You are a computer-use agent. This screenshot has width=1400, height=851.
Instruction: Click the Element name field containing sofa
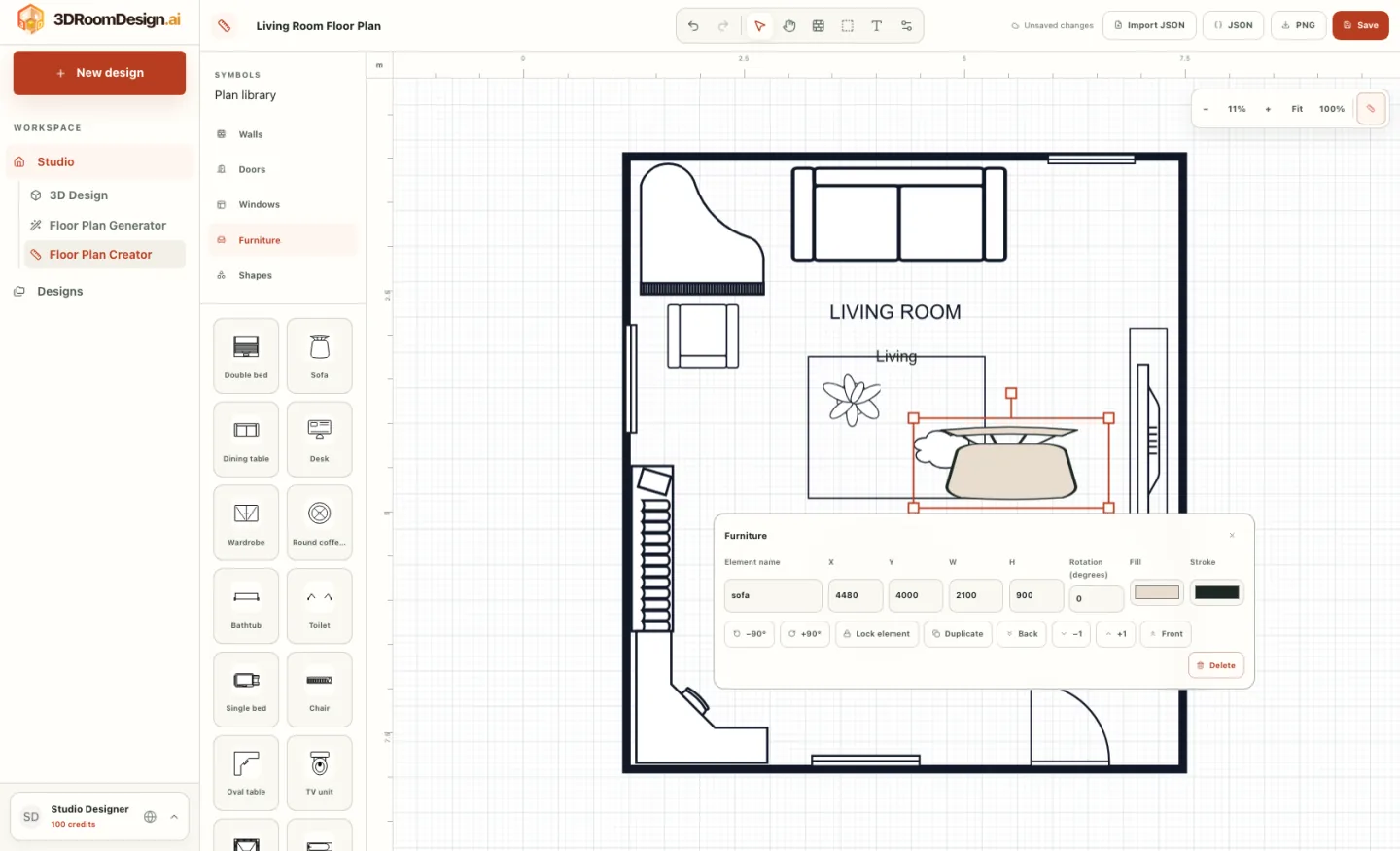click(x=773, y=595)
